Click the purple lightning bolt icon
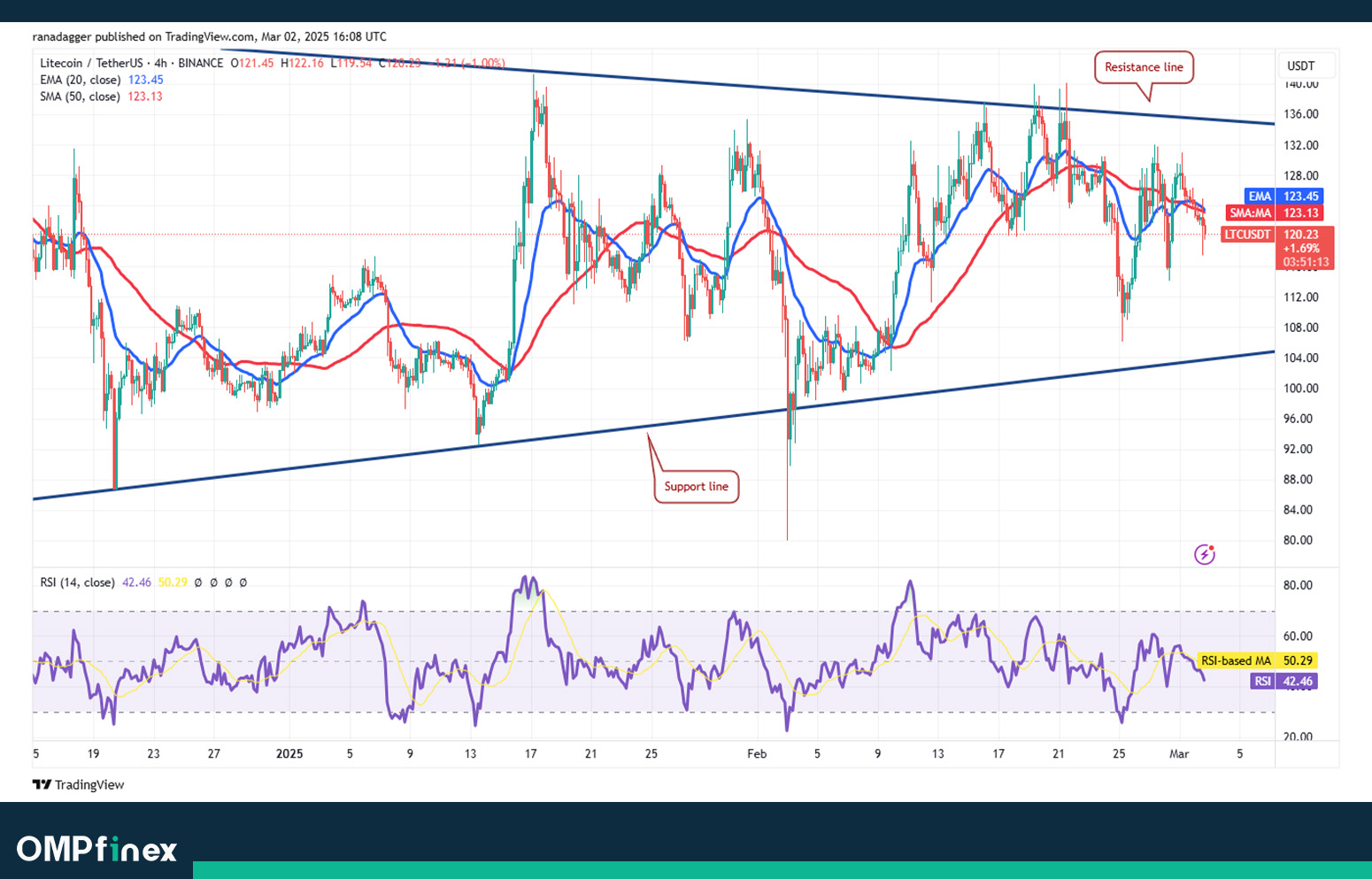1372x879 pixels. [1204, 554]
